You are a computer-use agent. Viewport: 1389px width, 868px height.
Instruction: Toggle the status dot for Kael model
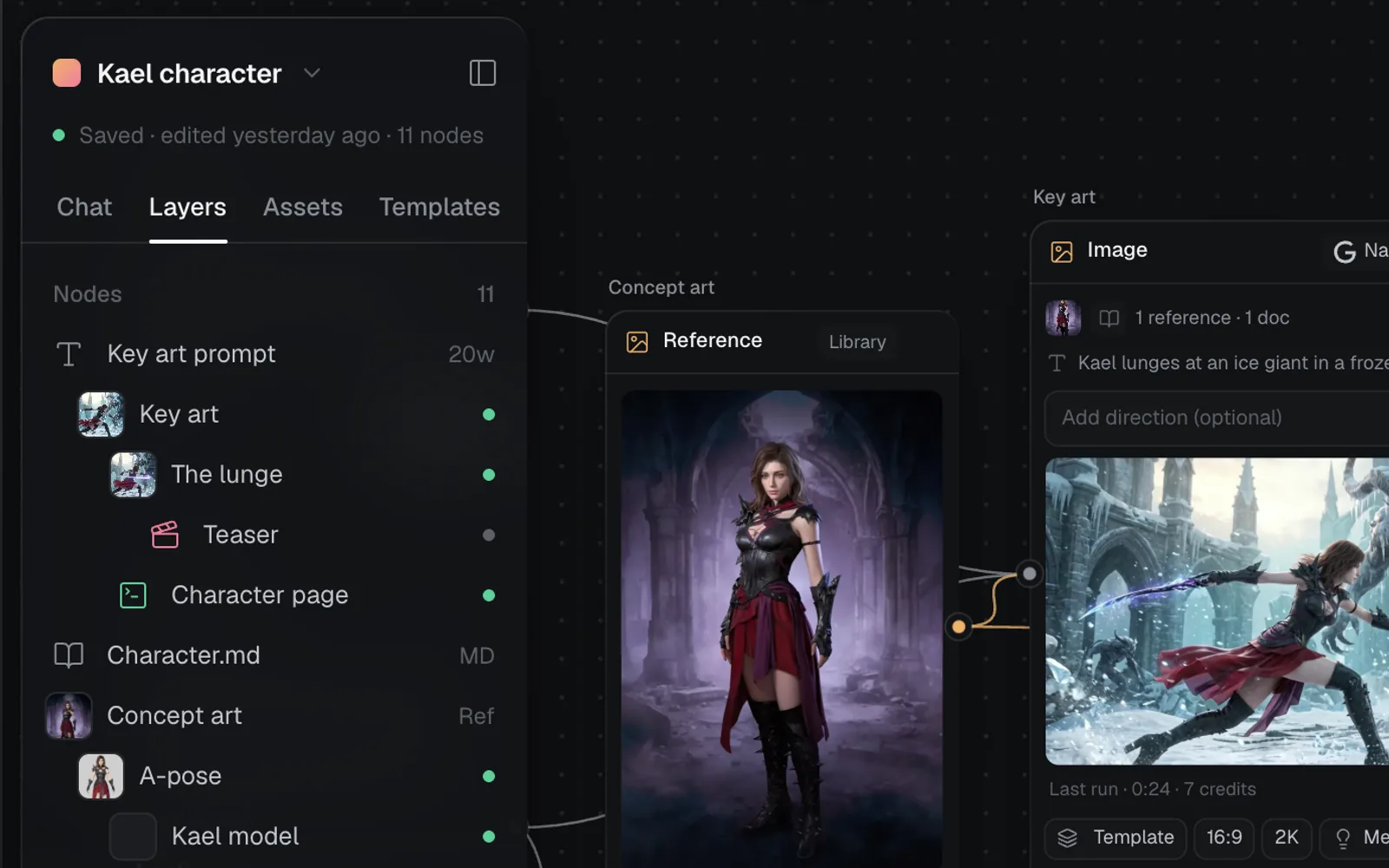489,836
